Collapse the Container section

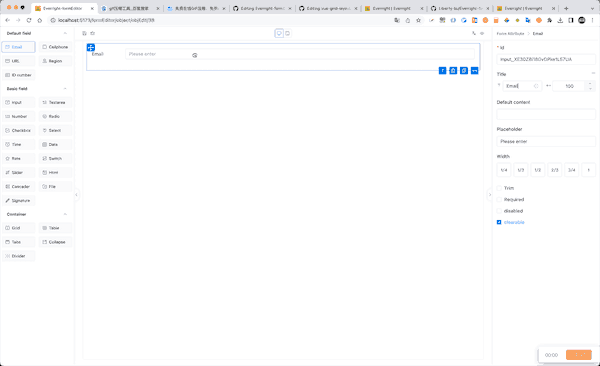(65, 214)
